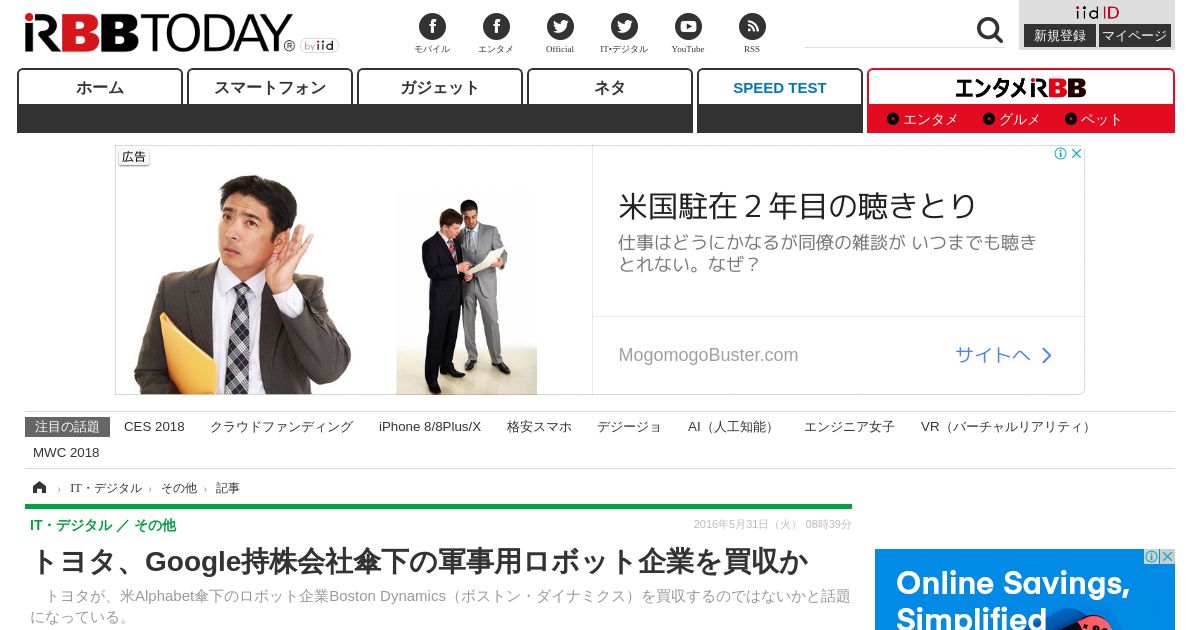Image resolution: width=1200 pixels, height=630 pixels.
Task: Open the クラウドファンディング topic
Action: (x=281, y=426)
